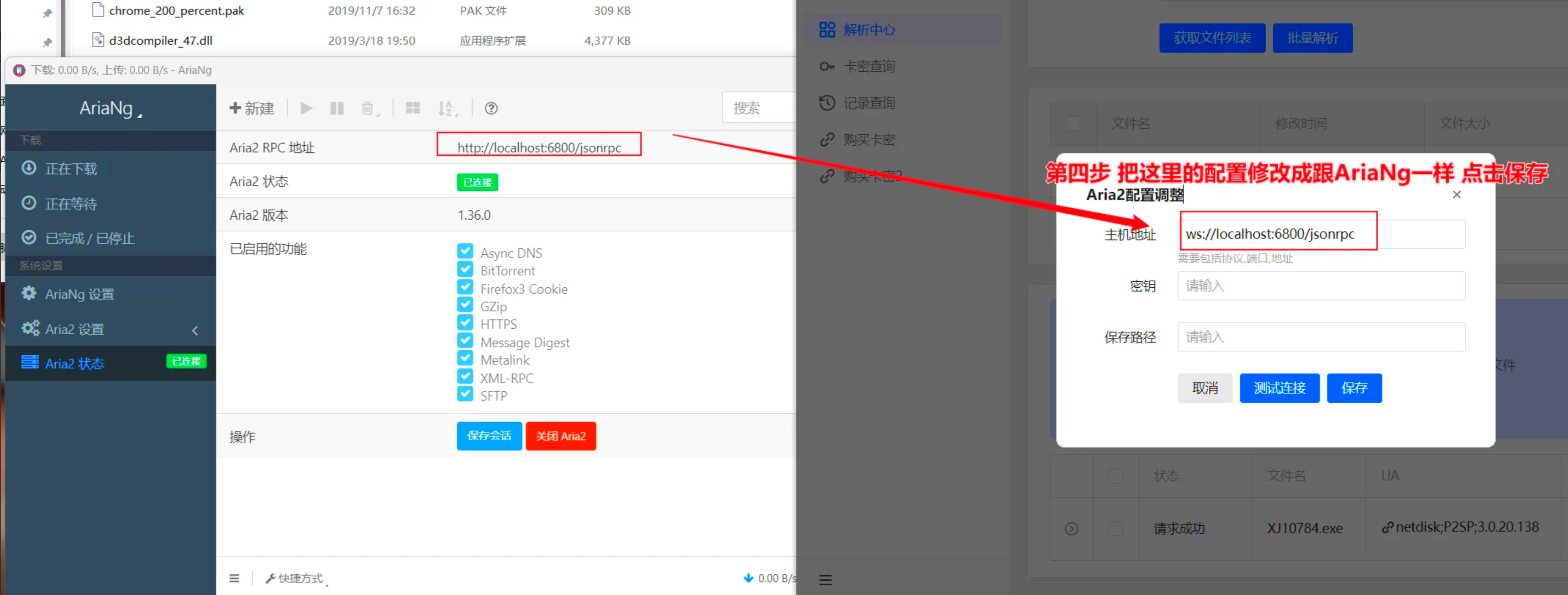Toggle the 请求成功 row checkbox

pyautogui.click(x=1115, y=529)
